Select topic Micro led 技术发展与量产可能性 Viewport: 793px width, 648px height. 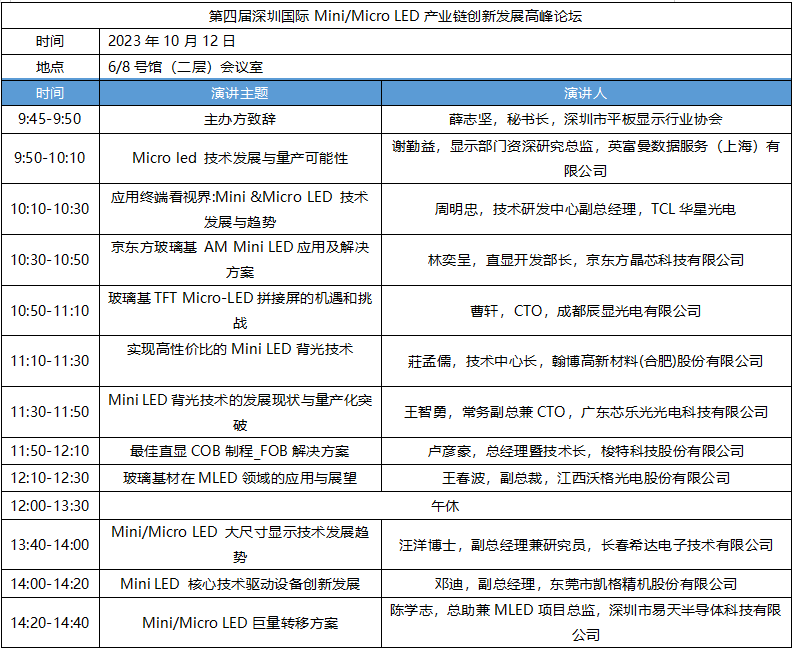[240, 158]
